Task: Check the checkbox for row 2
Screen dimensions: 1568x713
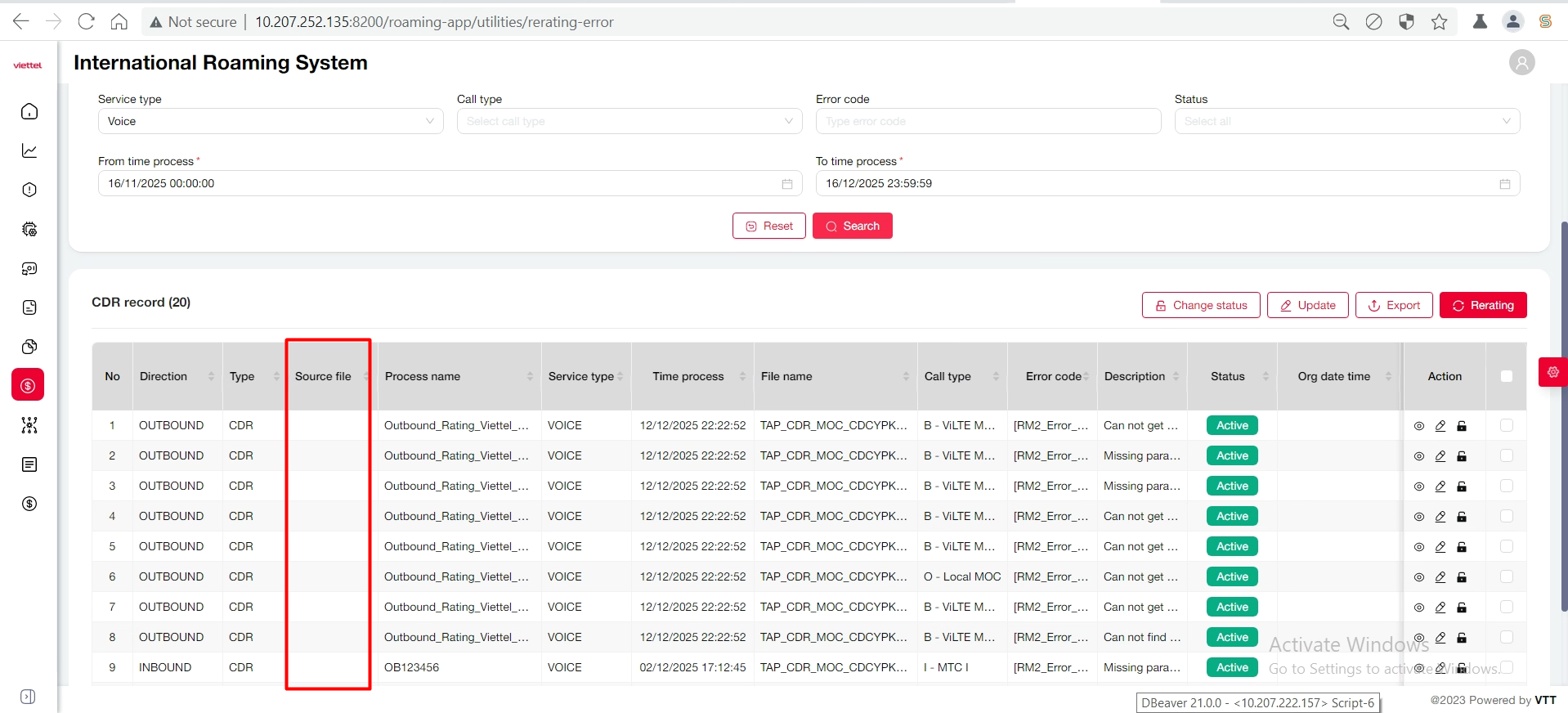Action: click(1507, 455)
